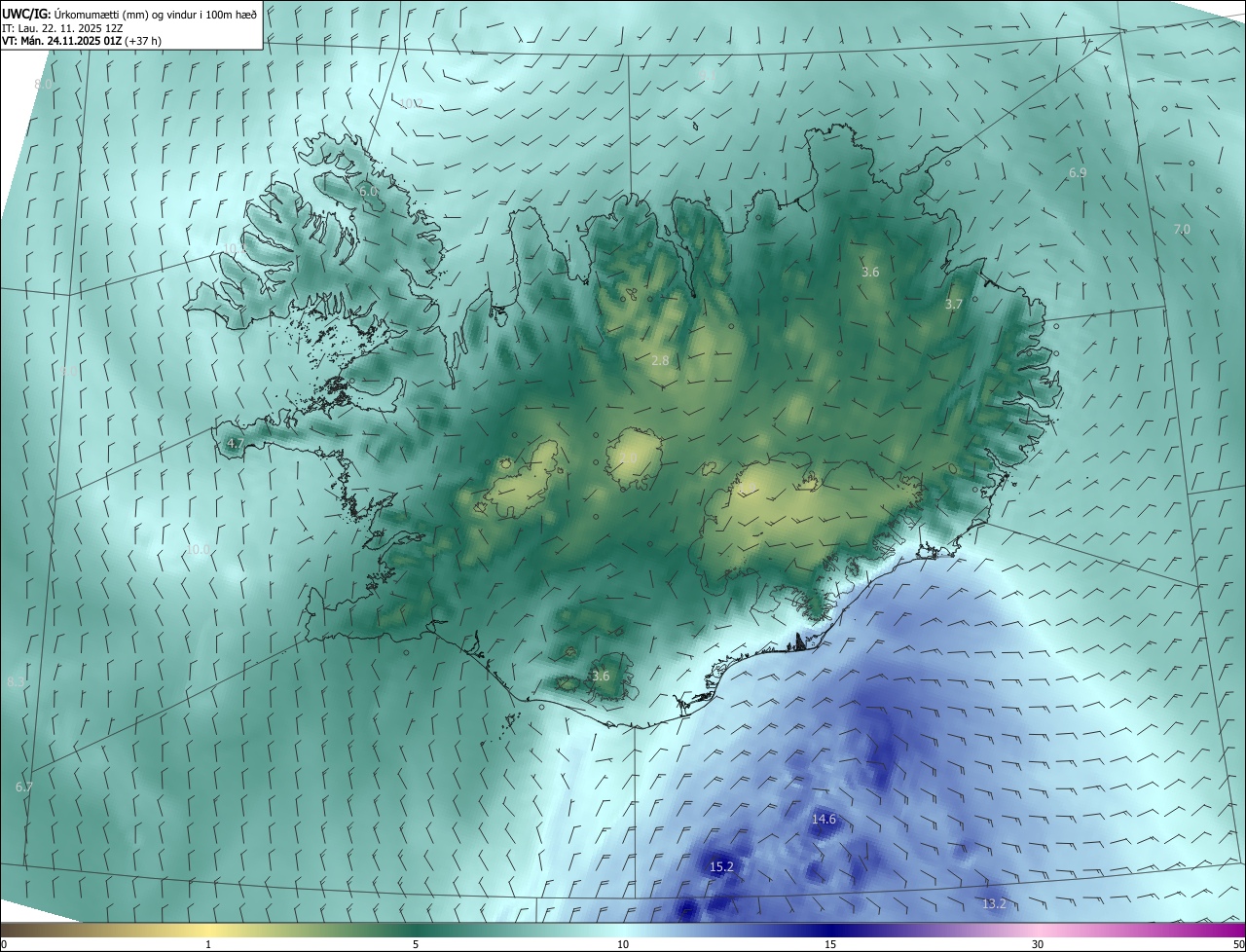The width and height of the screenshot is (1246, 952).
Task: Click the colorbar tick labeled 15
Action: [830, 944]
